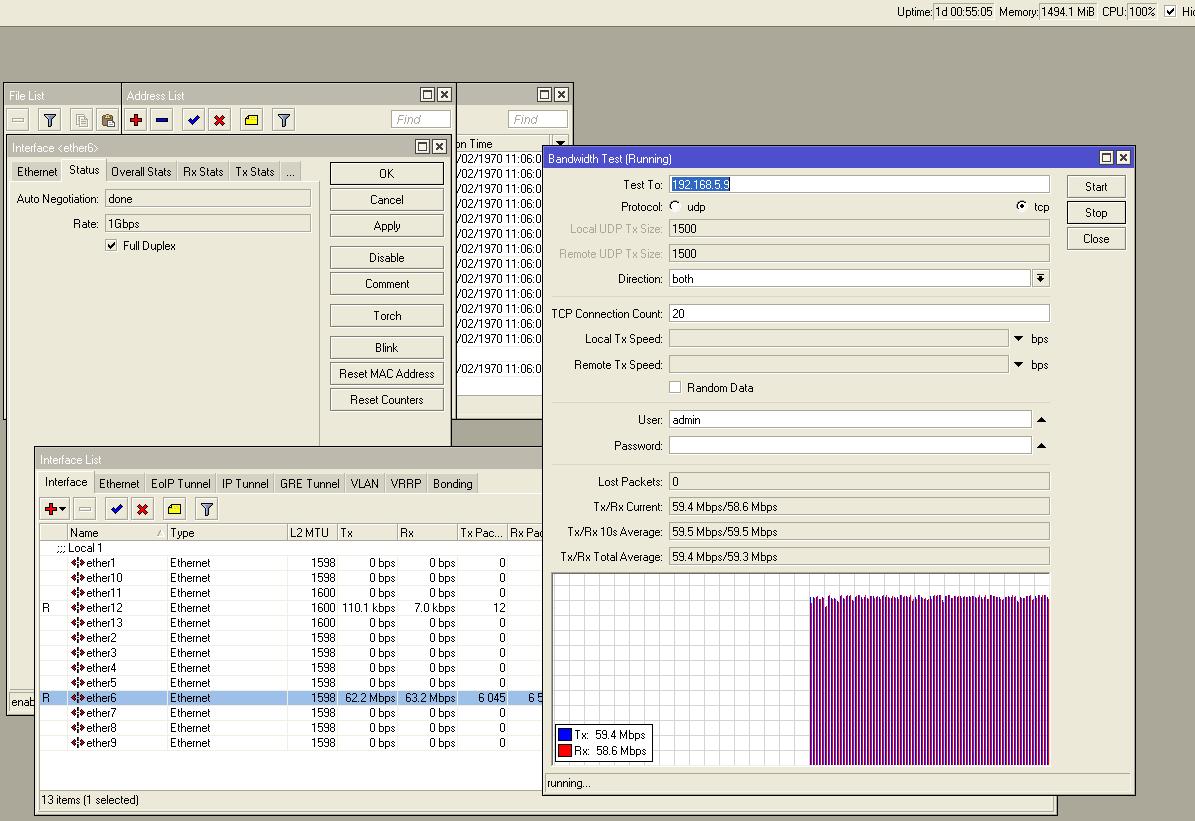Screen dimensions: 1195x821
Task: Show more tabs with the ellipsis tab
Action: pyautogui.click(x=290, y=172)
